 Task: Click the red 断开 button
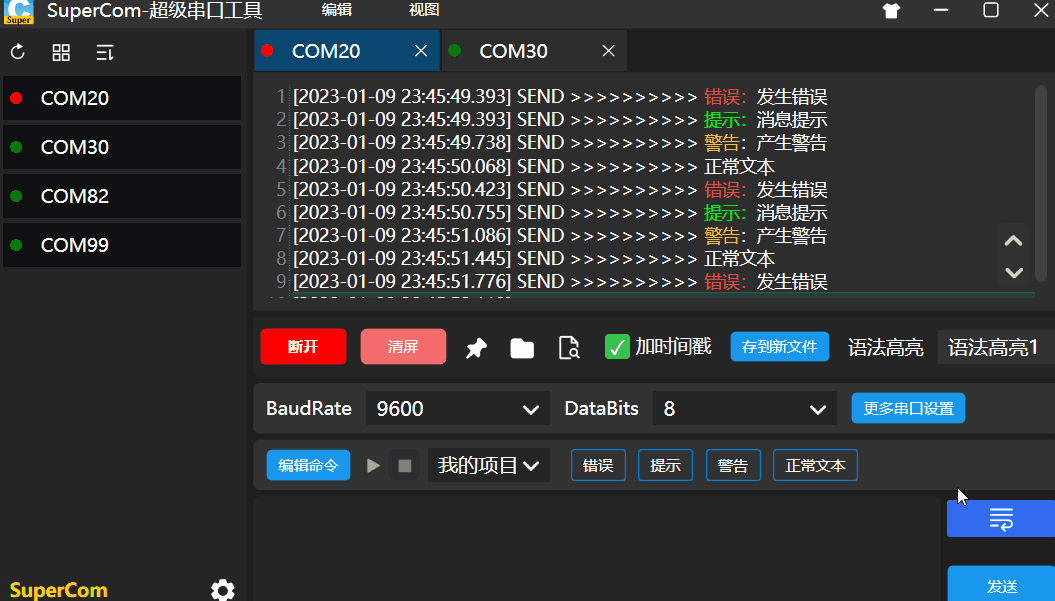(303, 347)
